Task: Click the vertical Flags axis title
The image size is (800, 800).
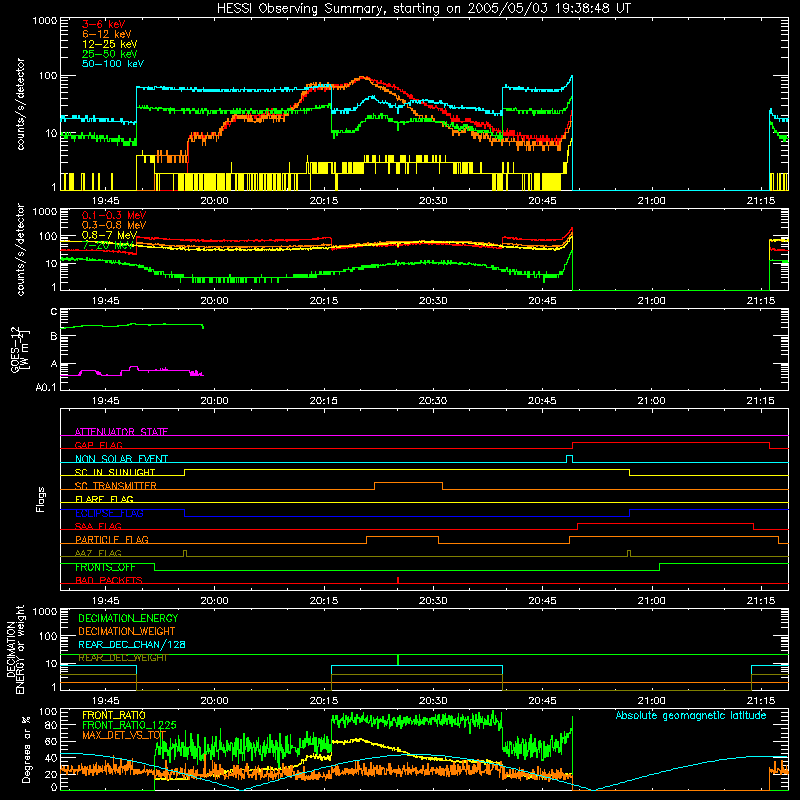Action: tap(41, 499)
